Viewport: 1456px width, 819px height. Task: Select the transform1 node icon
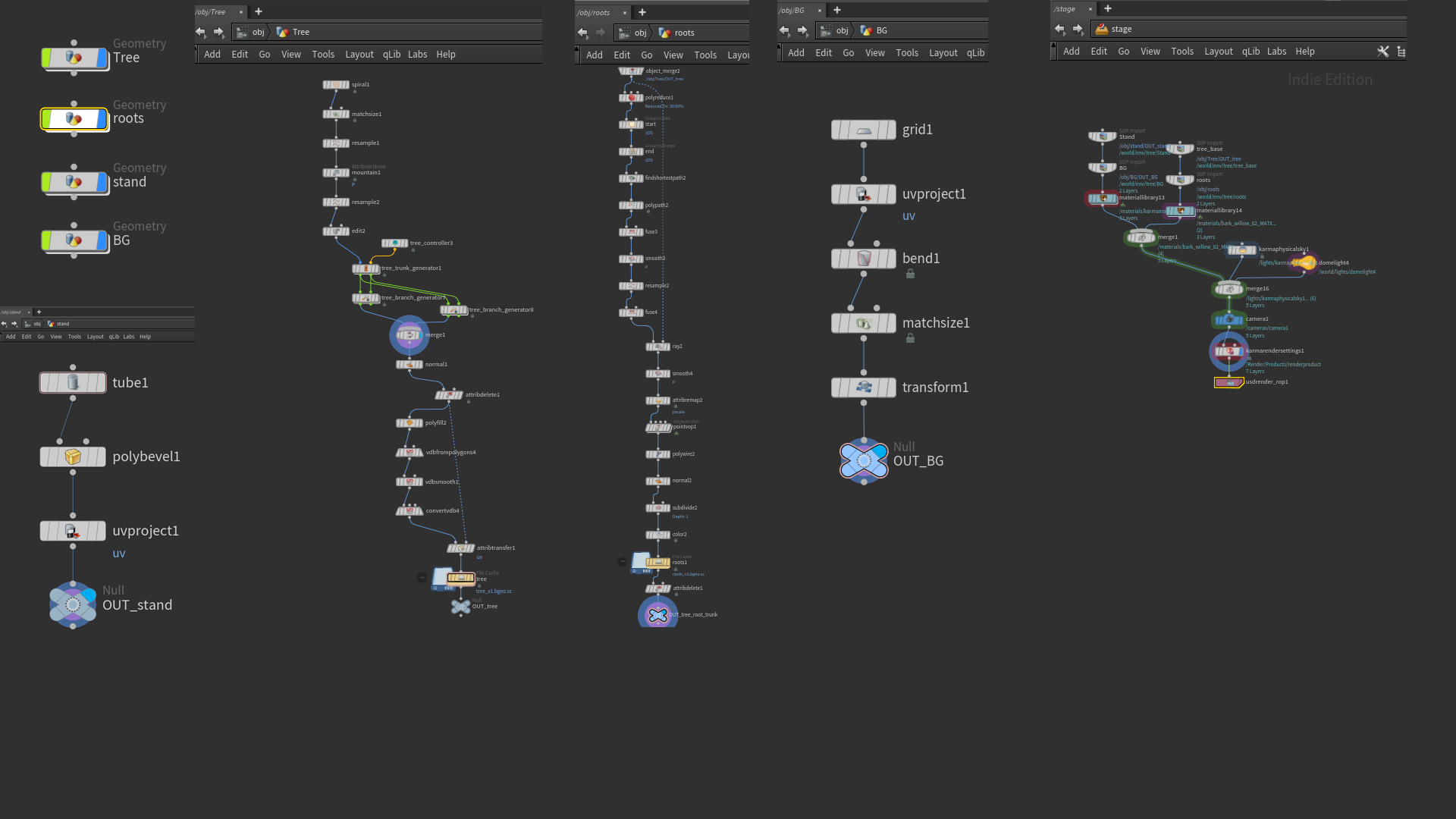coord(863,388)
